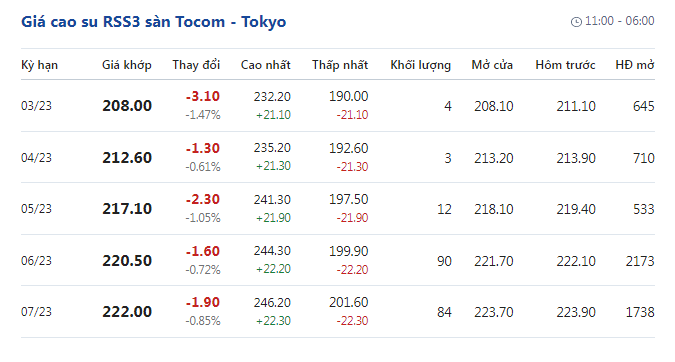Image resolution: width=675 pixels, height=362 pixels.
Task: Select the HĐ mở column header
Action: pyautogui.click(x=635, y=65)
